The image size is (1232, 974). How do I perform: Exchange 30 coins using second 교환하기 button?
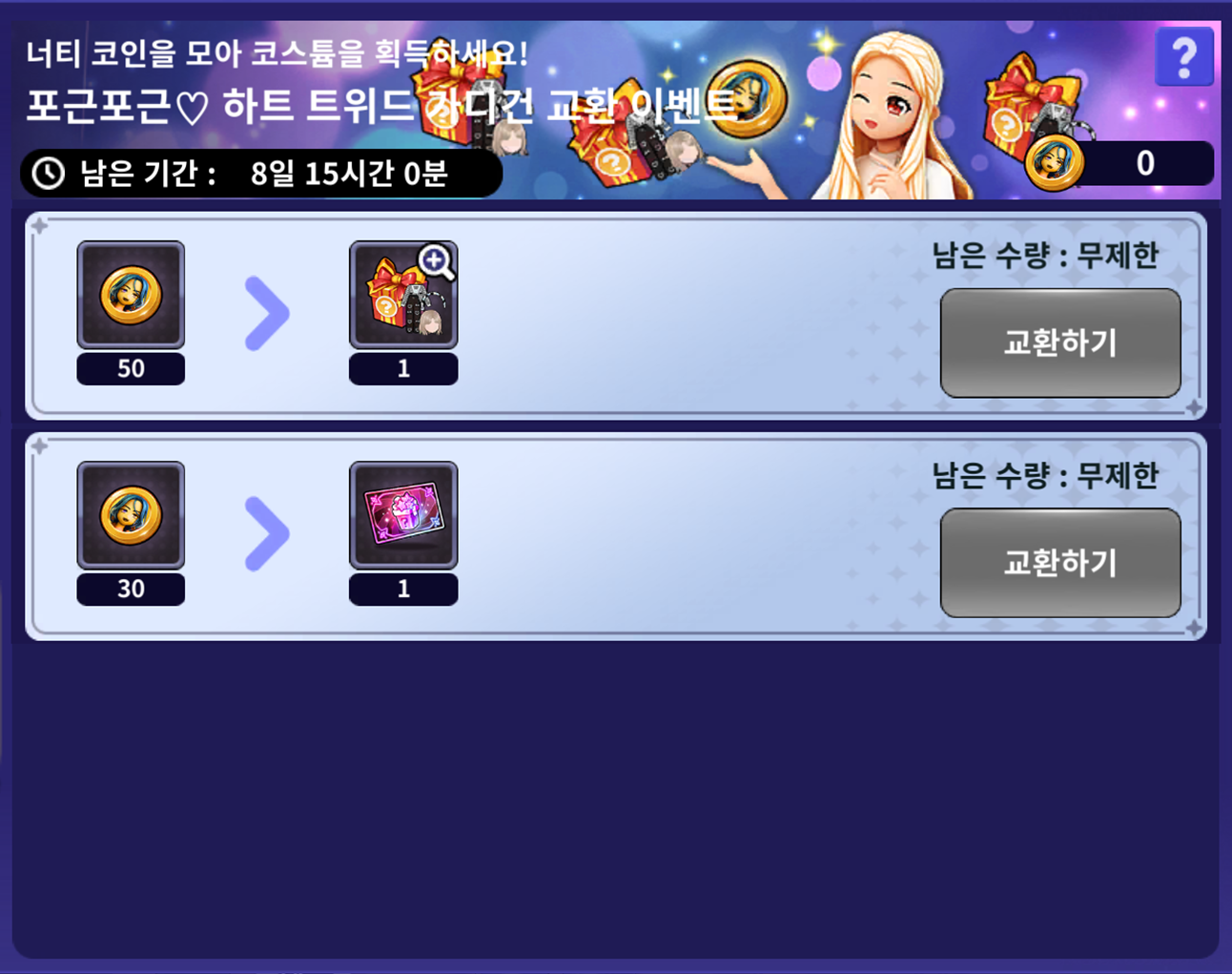pos(1060,563)
